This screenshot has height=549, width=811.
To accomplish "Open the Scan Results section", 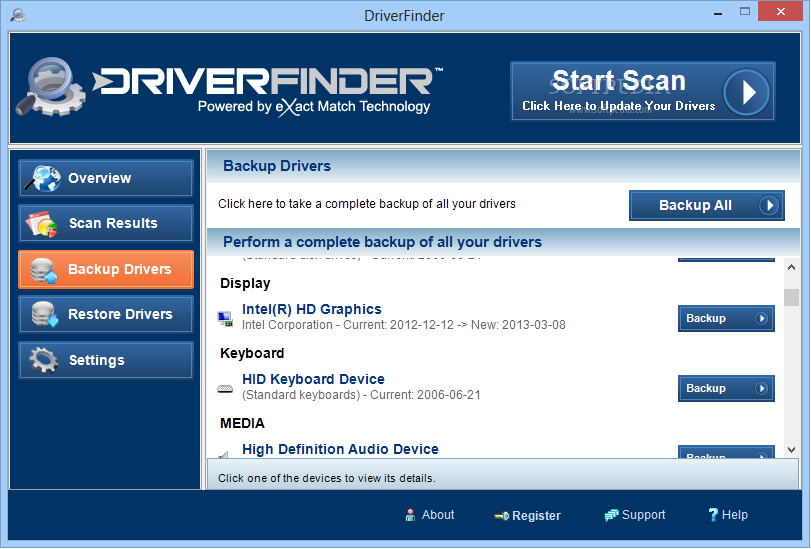I will 106,223.
